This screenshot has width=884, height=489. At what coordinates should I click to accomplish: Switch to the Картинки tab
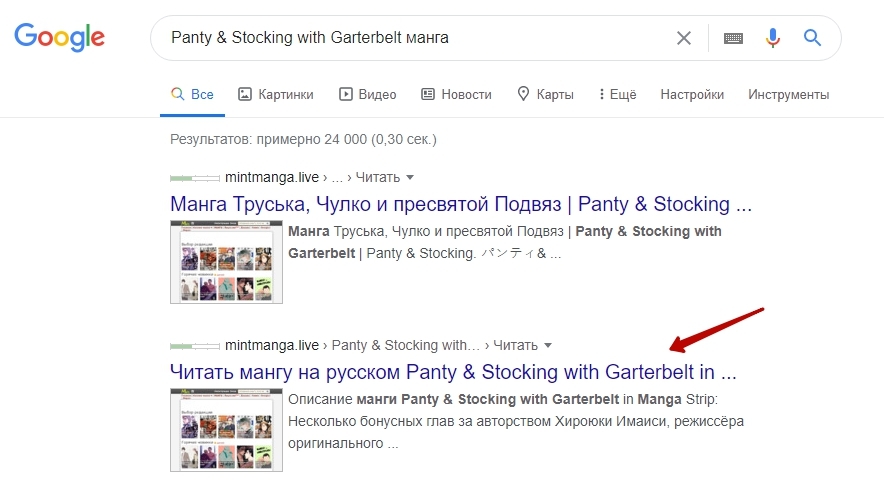click(276, 94)
